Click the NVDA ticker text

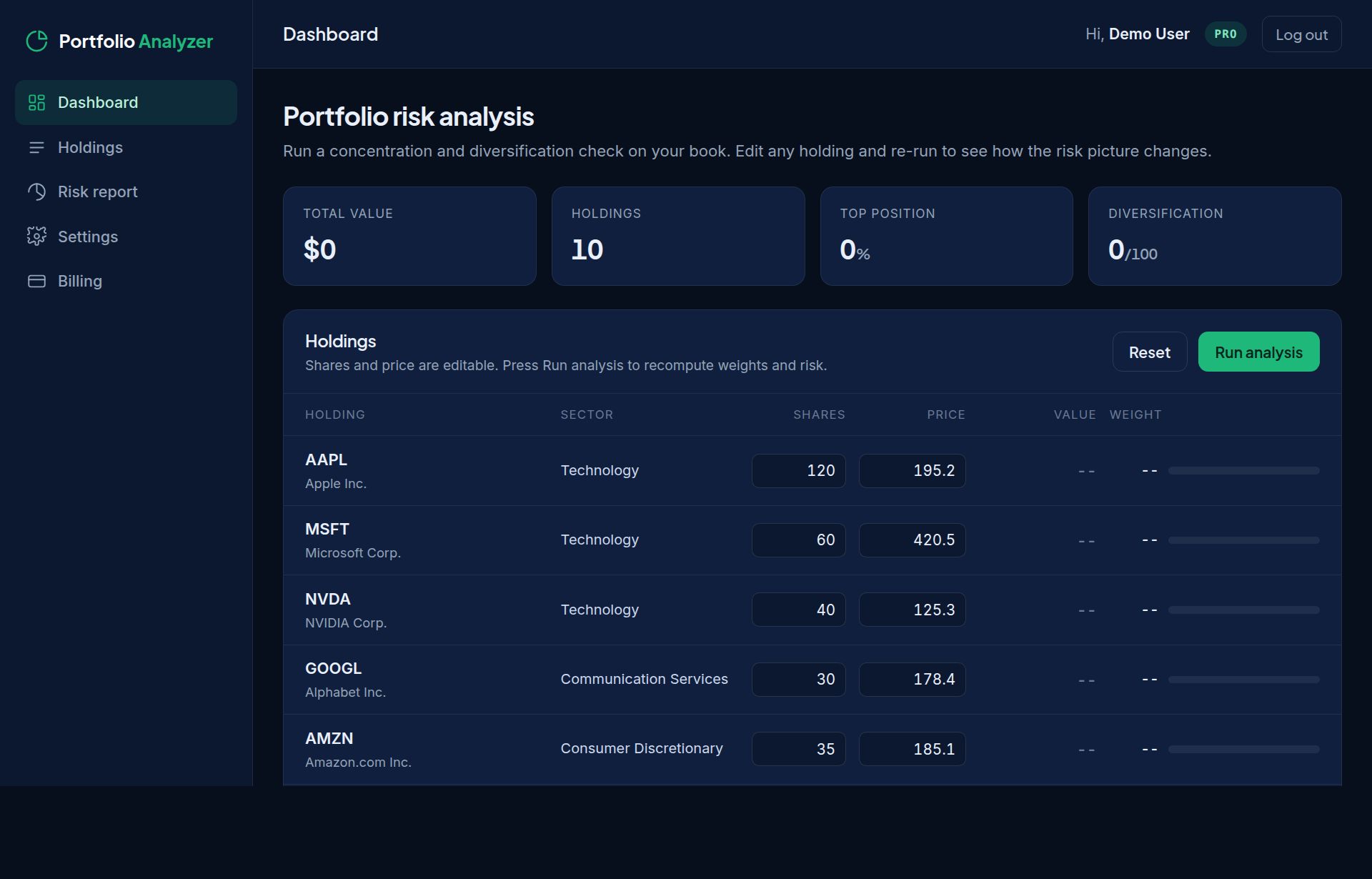328,599
